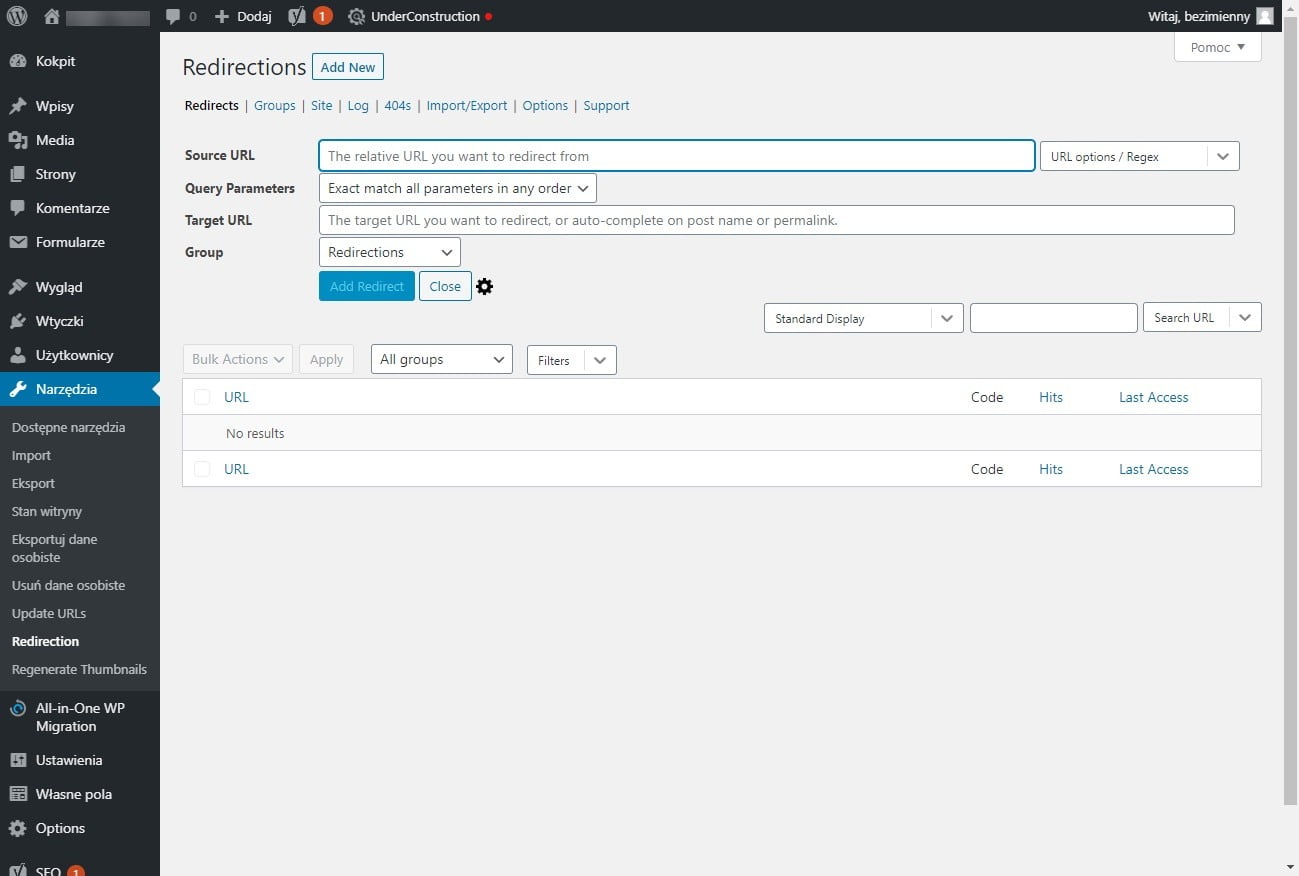1299x876 pixels.
Task: Click the Add New button
Action: click(x=347, y=67)
